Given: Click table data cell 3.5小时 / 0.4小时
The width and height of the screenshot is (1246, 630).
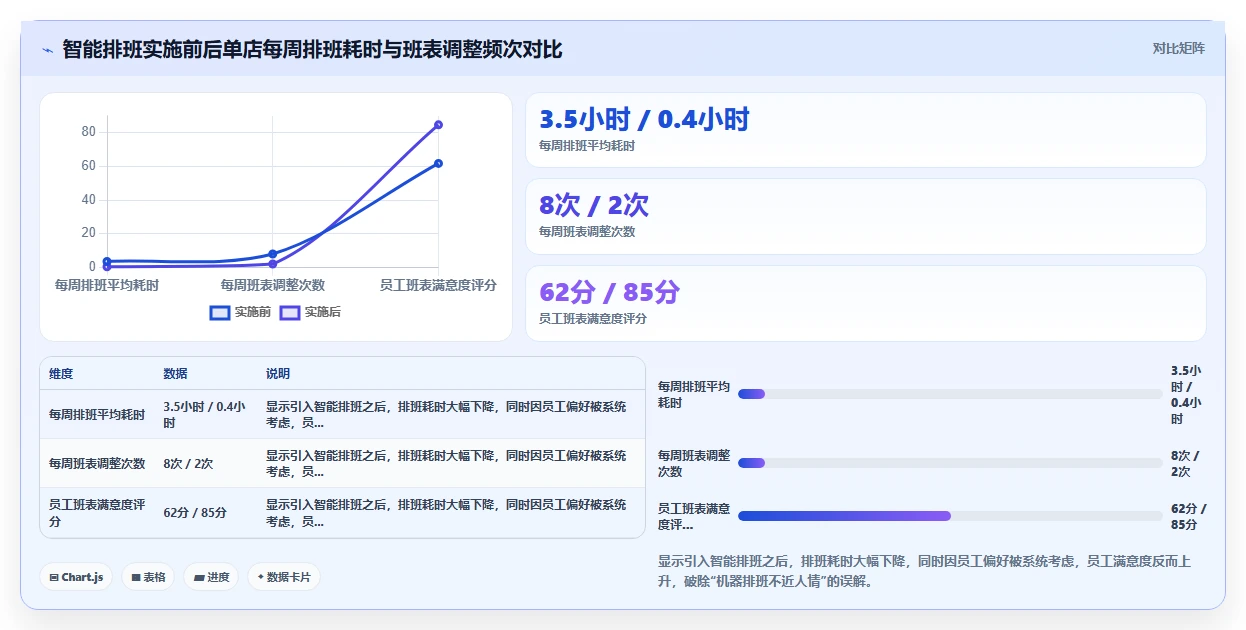Looking at the screenshot, I should [205, 414].
